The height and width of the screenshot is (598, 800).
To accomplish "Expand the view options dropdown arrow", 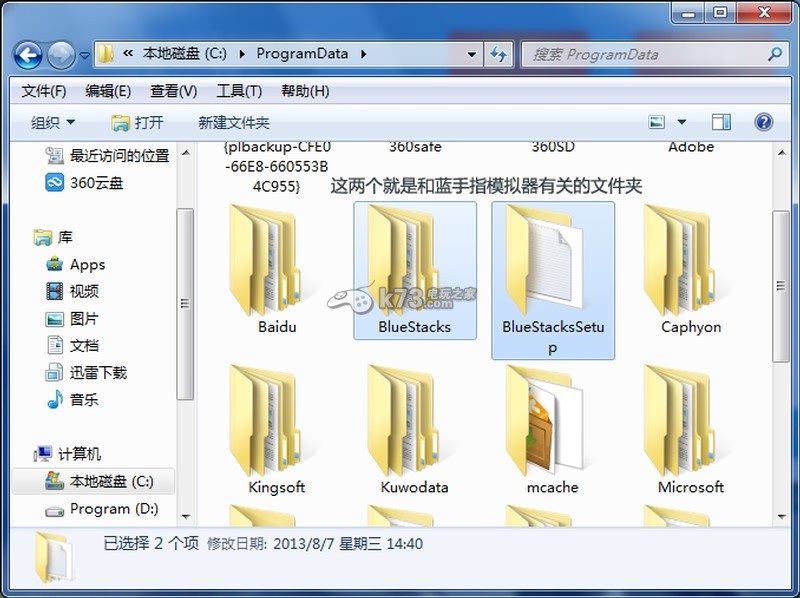I will 682,122.
